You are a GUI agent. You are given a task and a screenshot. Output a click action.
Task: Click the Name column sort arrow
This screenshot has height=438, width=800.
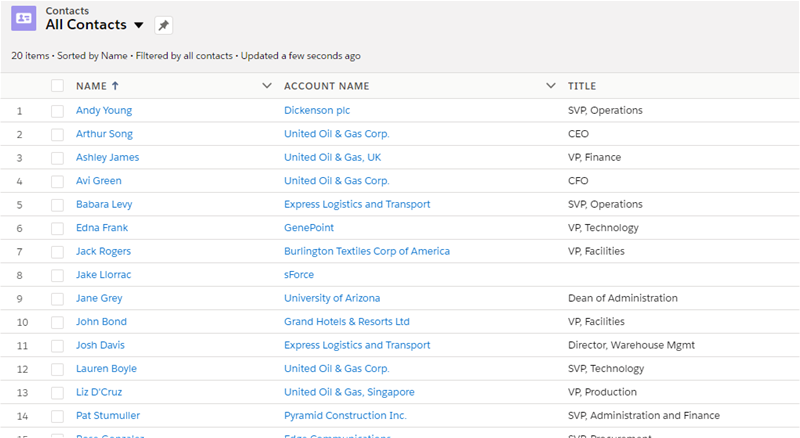114,86
